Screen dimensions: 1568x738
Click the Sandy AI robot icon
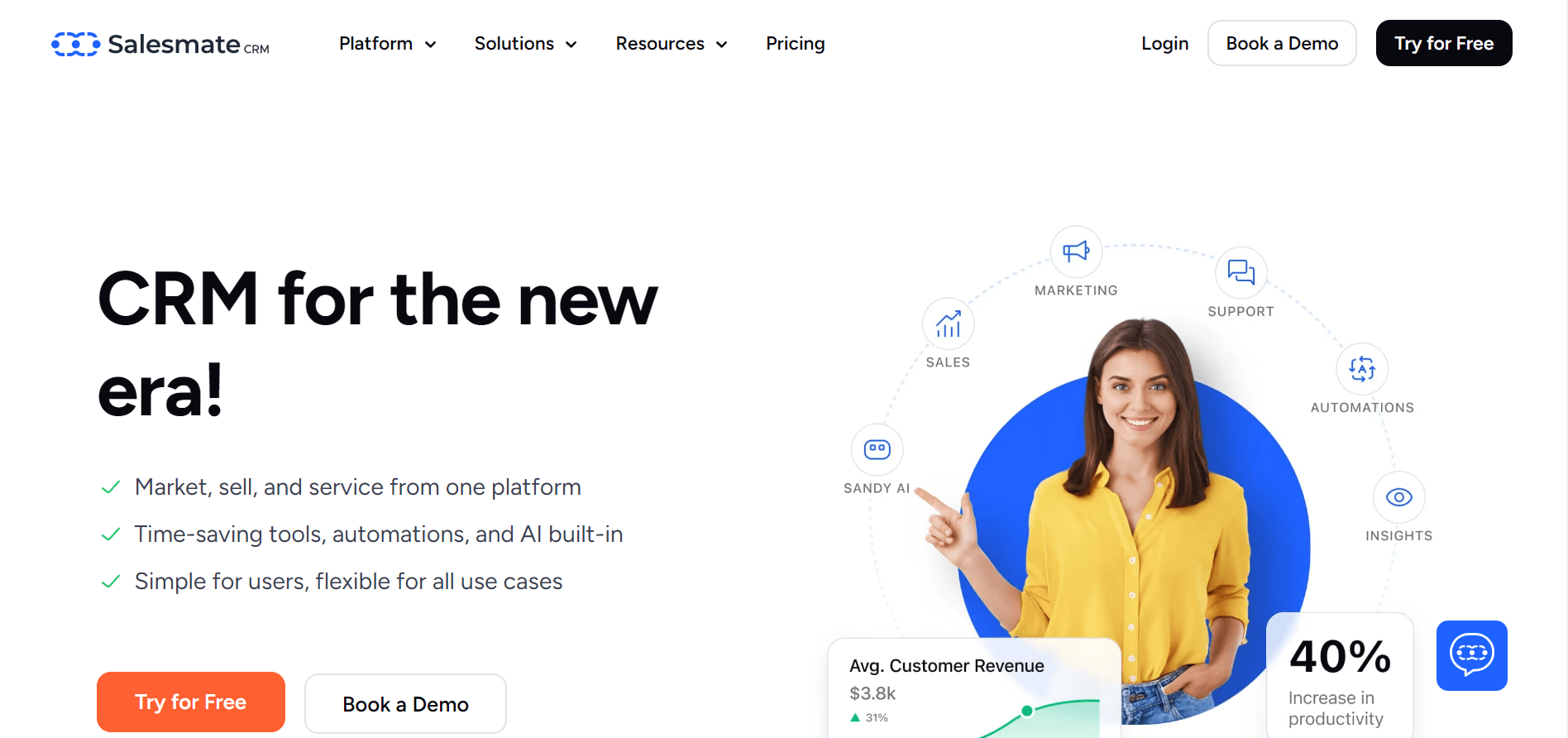(877, 449)
